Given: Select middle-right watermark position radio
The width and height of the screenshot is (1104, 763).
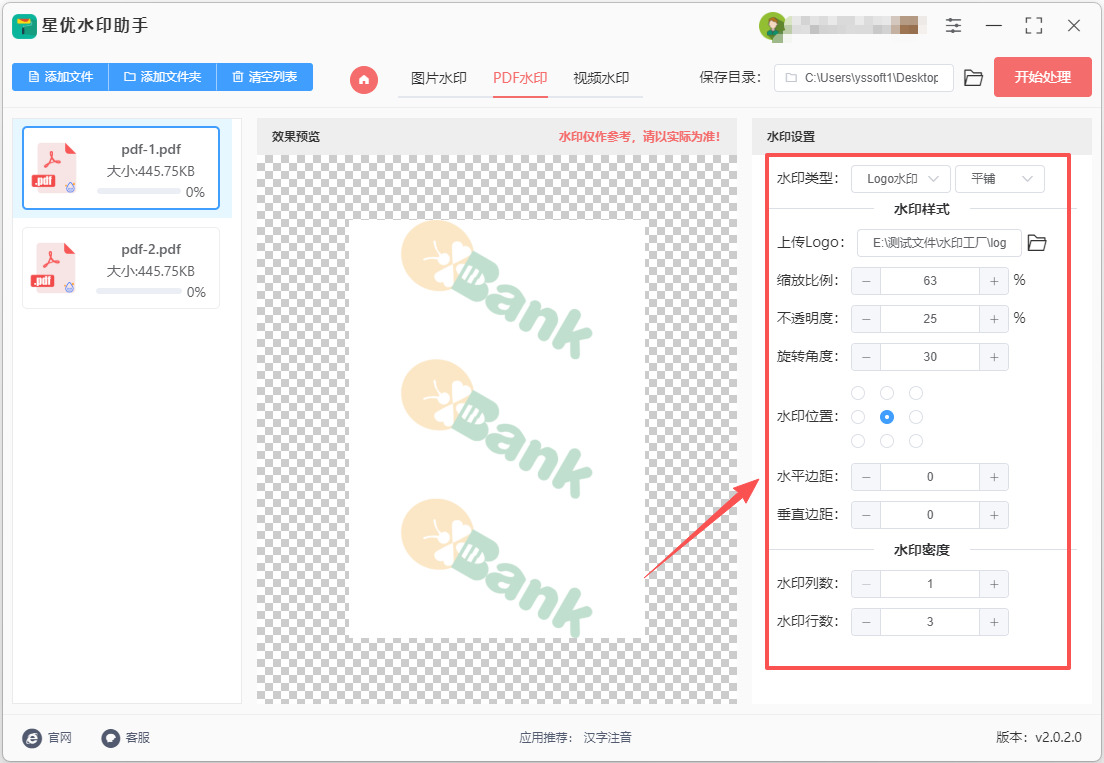Looking at the screenshot, I should coord(915,417).
